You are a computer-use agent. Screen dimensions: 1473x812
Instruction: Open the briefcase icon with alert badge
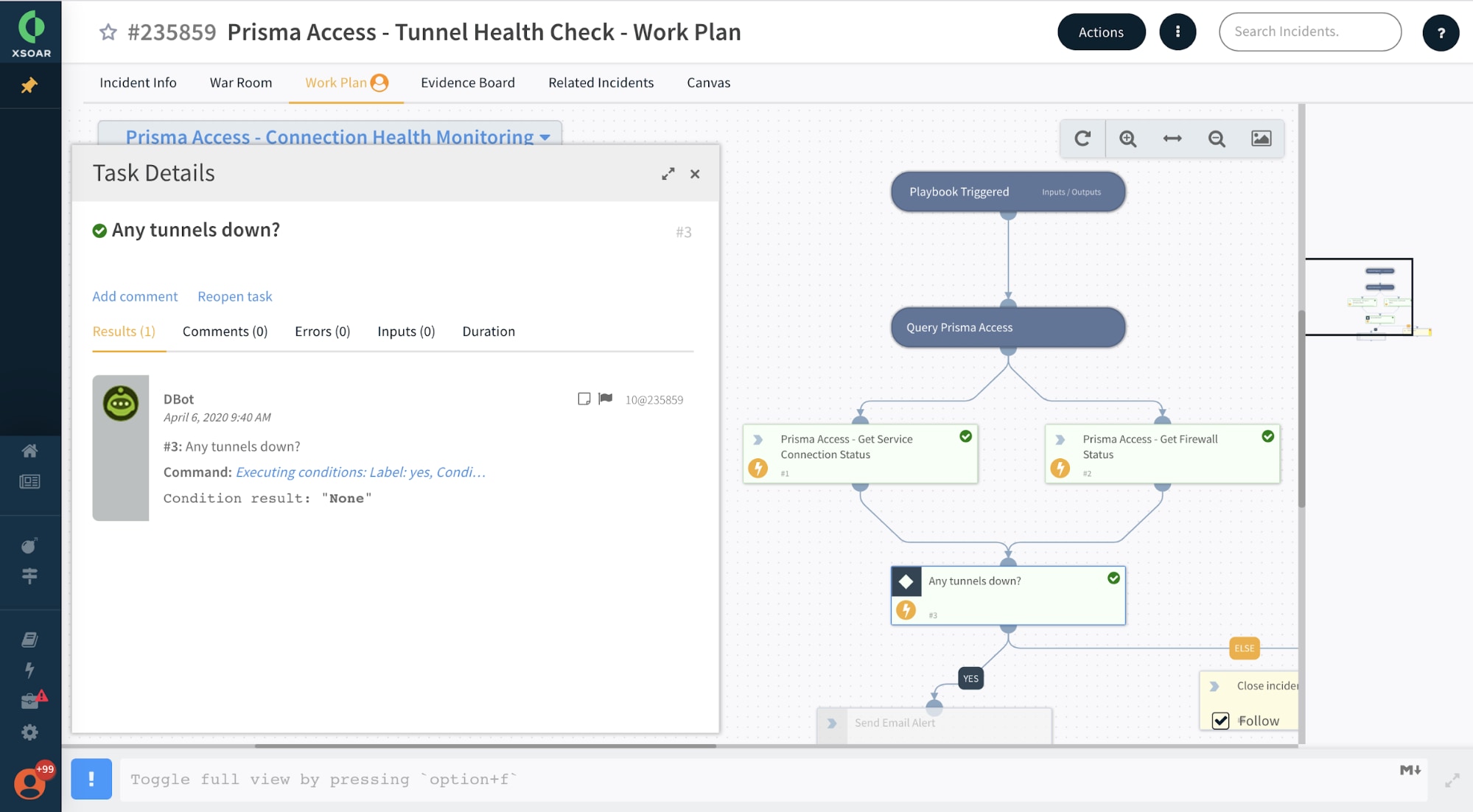click(32, 699)
